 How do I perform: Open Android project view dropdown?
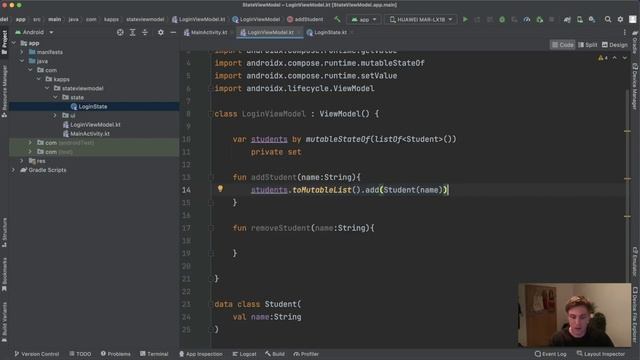point(34,32)
